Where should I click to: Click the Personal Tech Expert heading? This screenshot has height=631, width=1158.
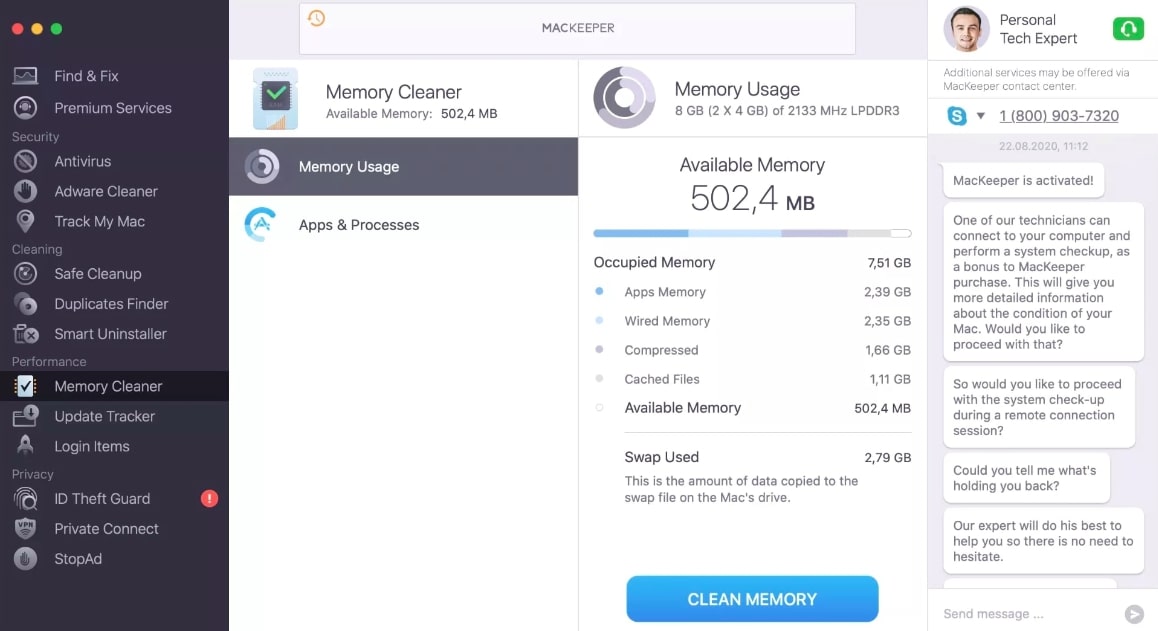(1038, 29)
